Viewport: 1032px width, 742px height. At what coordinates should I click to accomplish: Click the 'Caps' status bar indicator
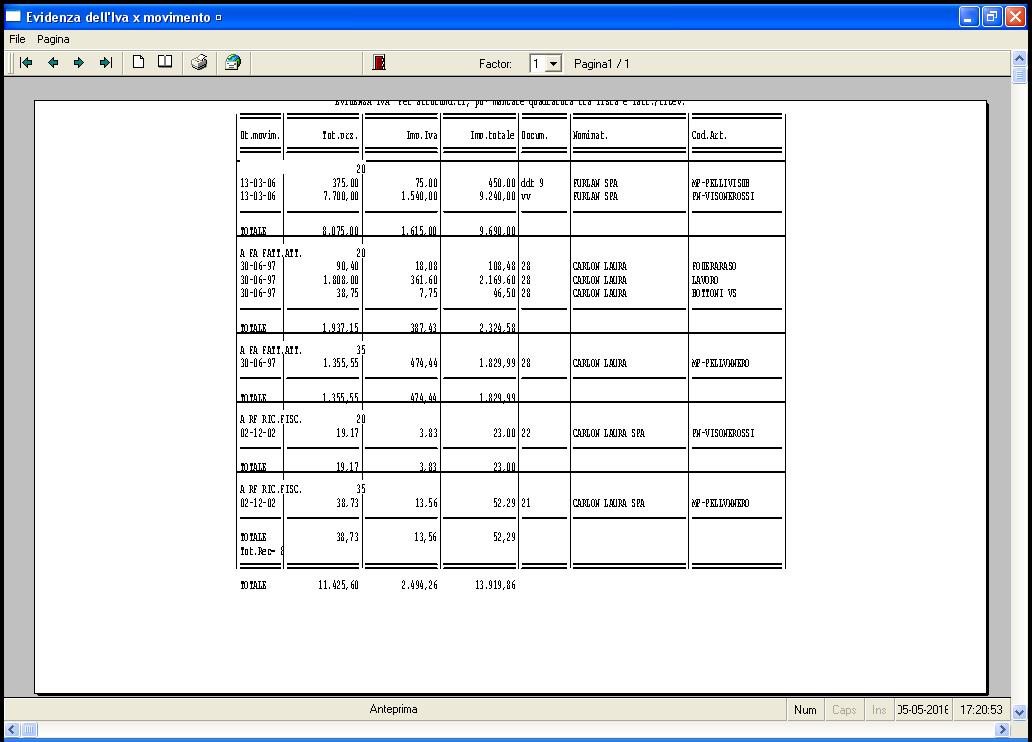tap(844, 710)
